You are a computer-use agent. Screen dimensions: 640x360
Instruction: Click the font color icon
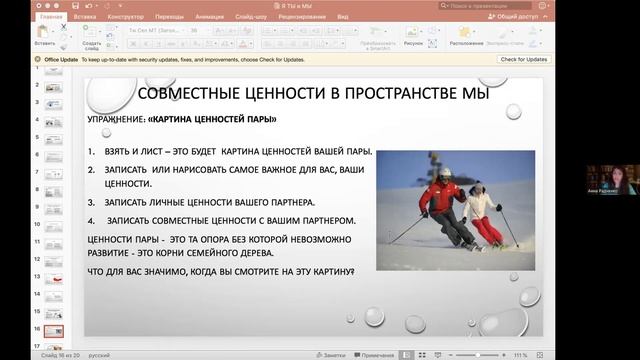pyautogui.click(x=243, y=43)
